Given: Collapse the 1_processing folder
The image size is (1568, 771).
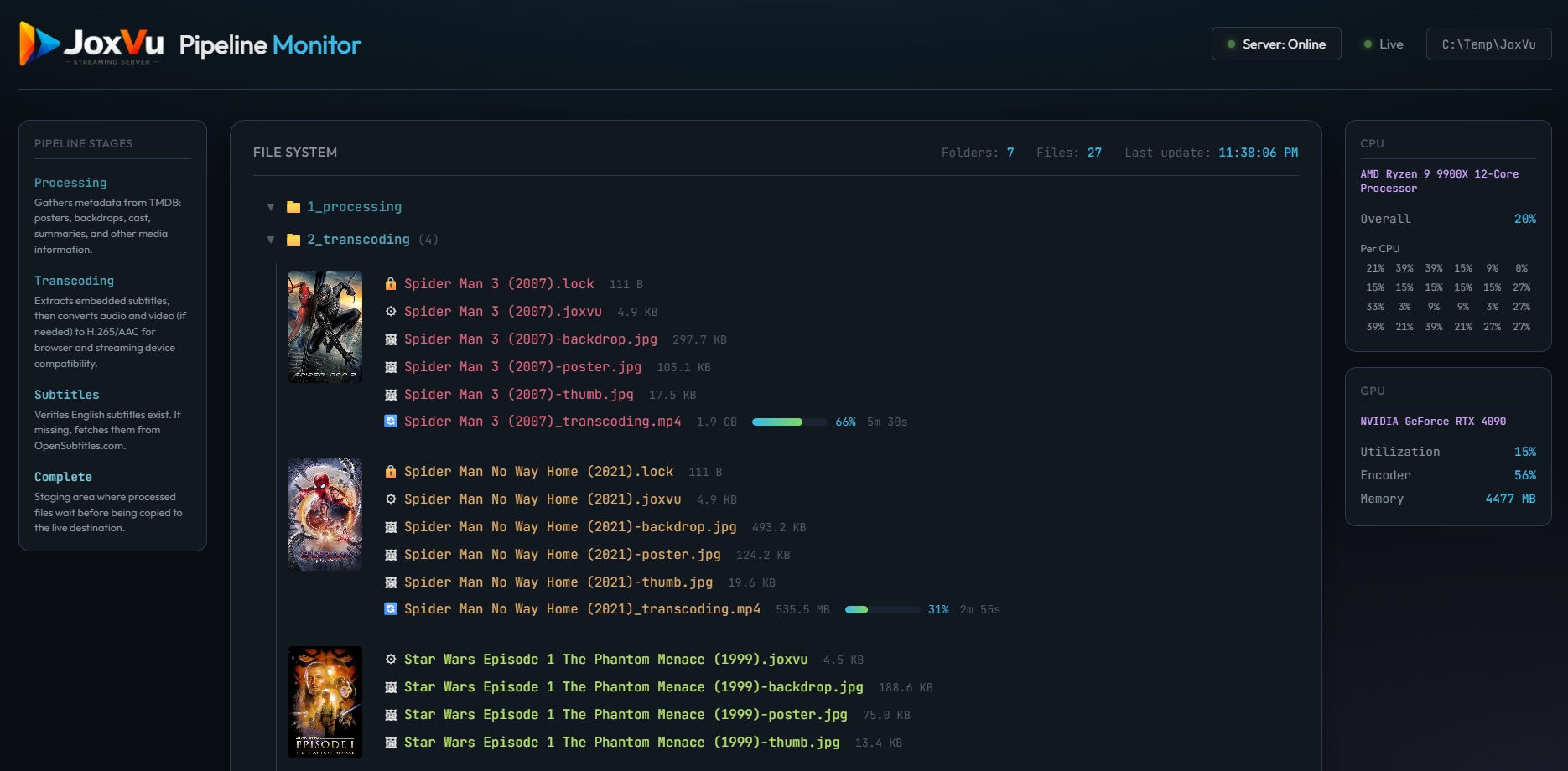Looking at the screenshot, I should click(270, 206).
